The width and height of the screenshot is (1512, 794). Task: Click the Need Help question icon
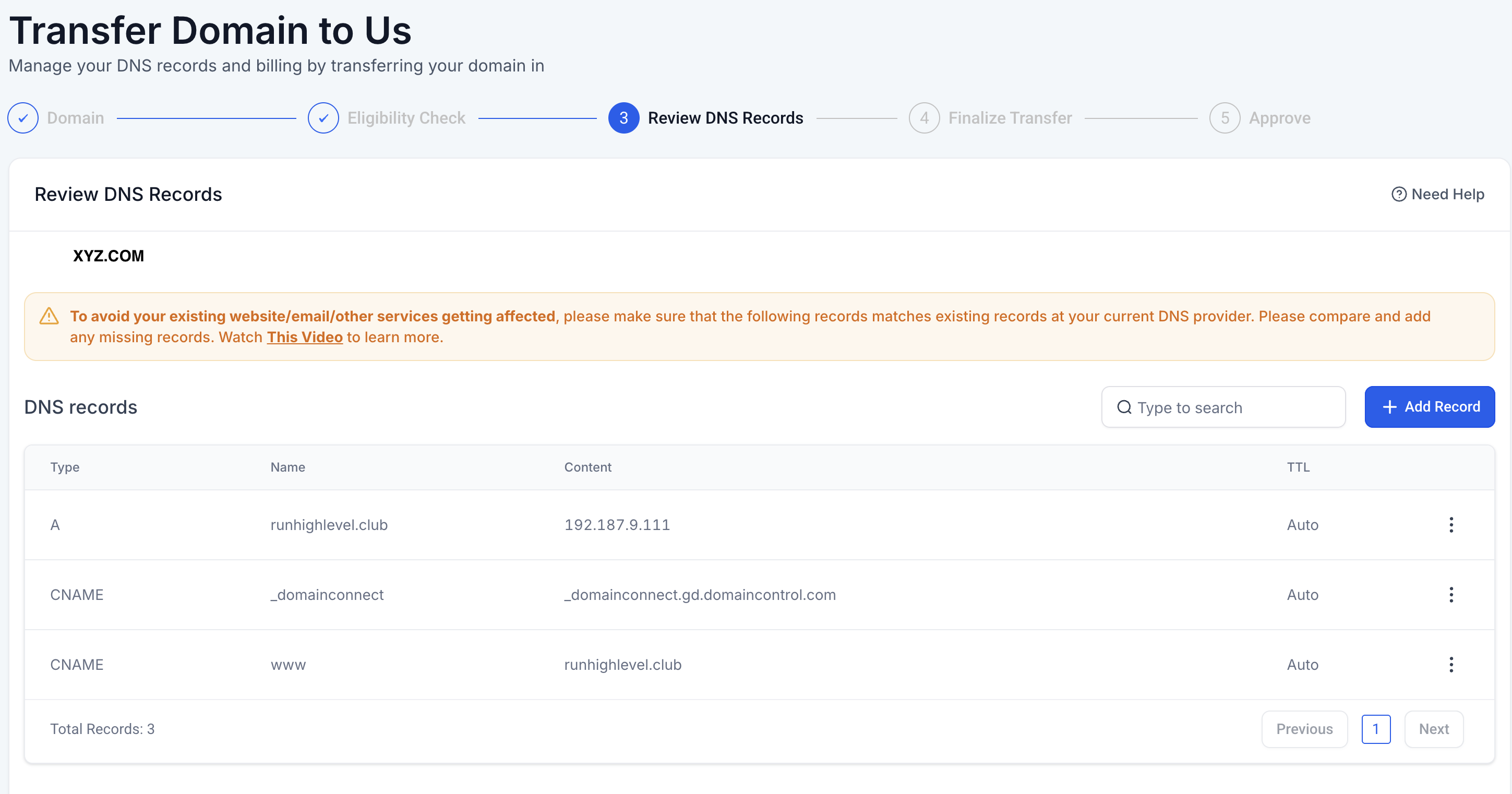[x=1399, y=194]
